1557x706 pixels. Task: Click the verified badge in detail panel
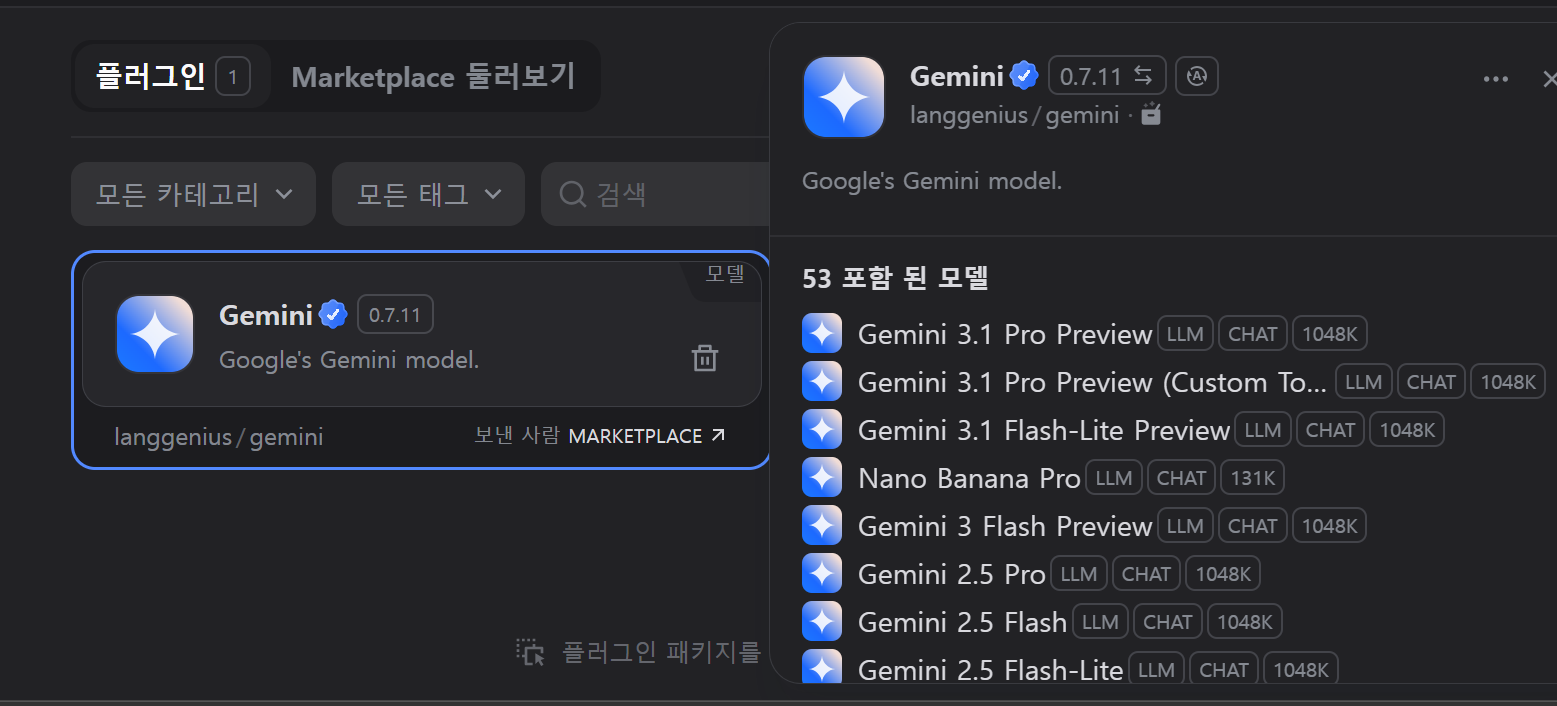coord(1023,76)
